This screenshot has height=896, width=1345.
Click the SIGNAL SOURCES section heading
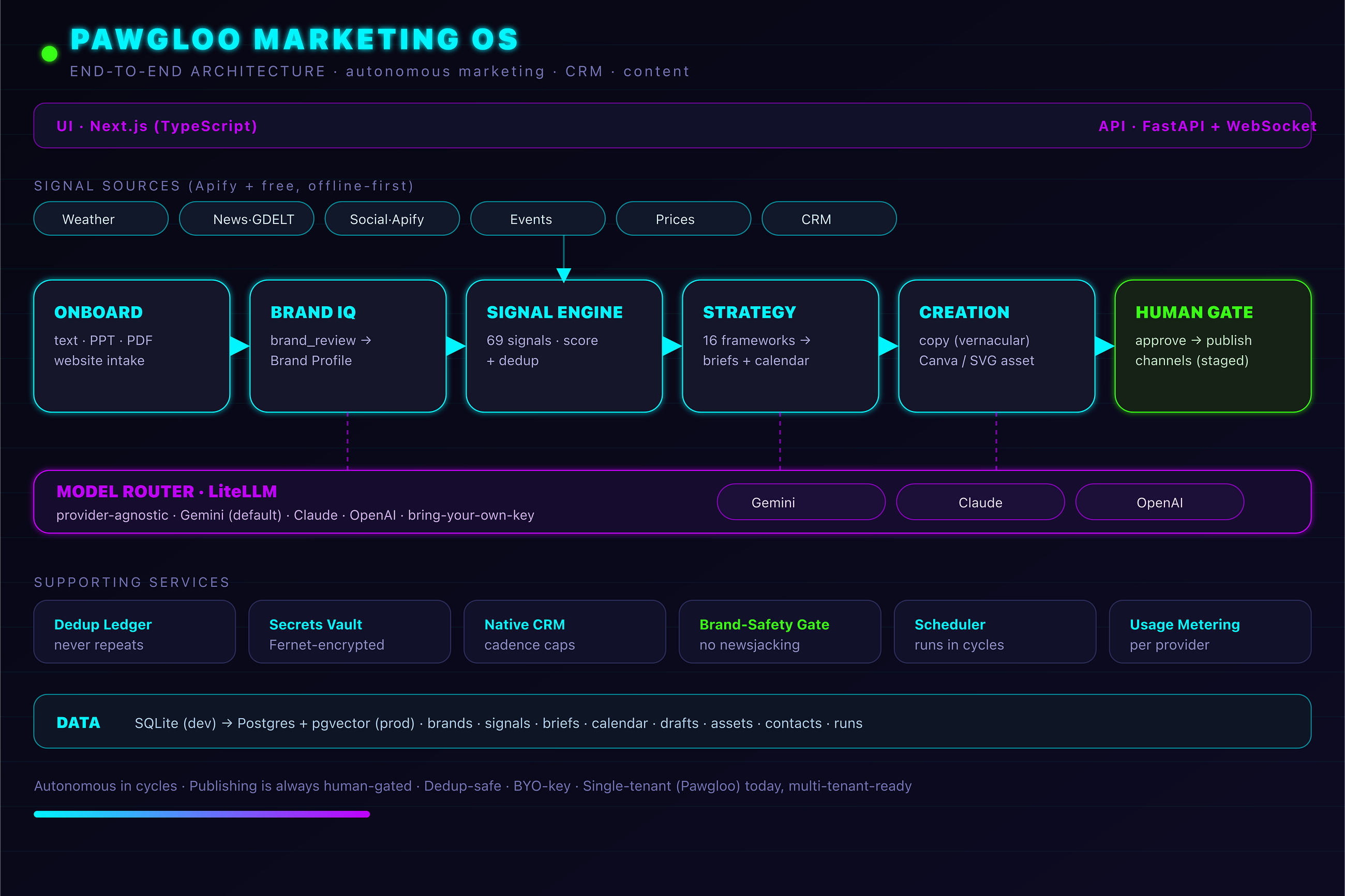(x=223, y=186)
